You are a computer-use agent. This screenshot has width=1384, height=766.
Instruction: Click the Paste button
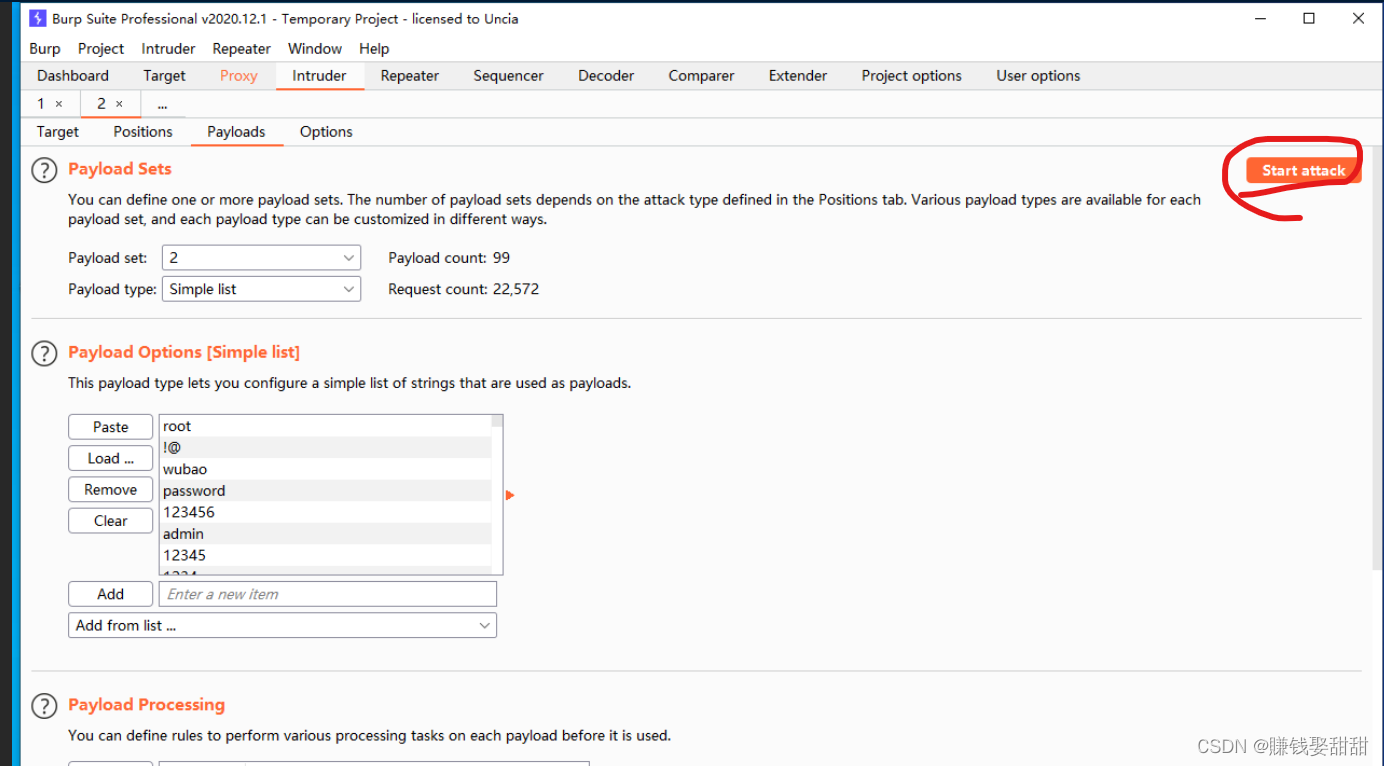click(110, 427)
